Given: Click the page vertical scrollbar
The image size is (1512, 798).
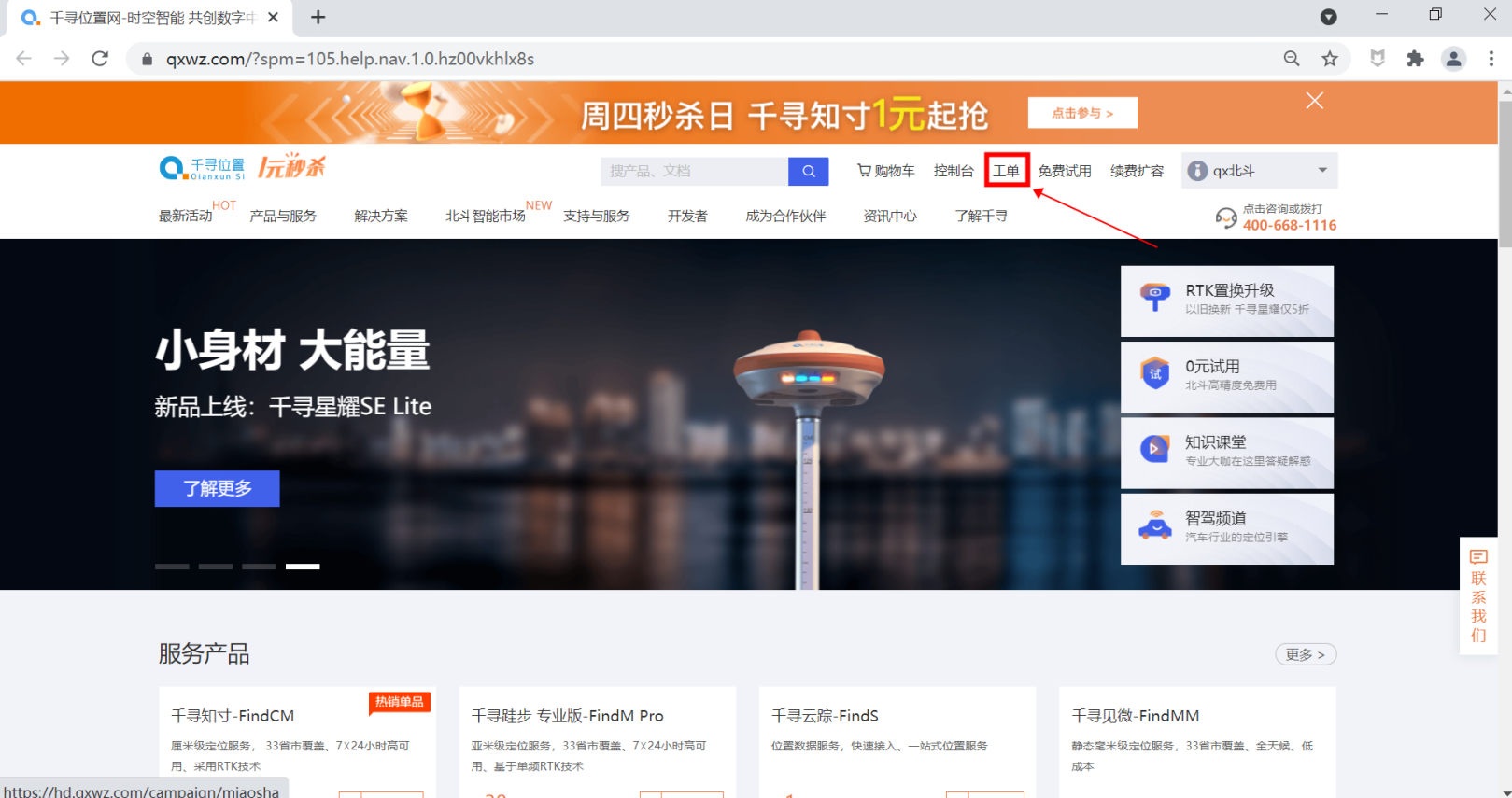Looking at the screenshot, I should click(x=1505, y=174).
